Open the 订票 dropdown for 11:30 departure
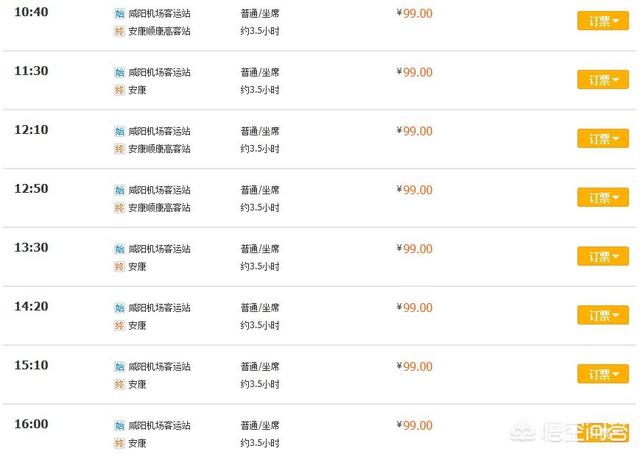Image resolution: width=640 pixels, height=454 pixels. (x=603, y=80)
